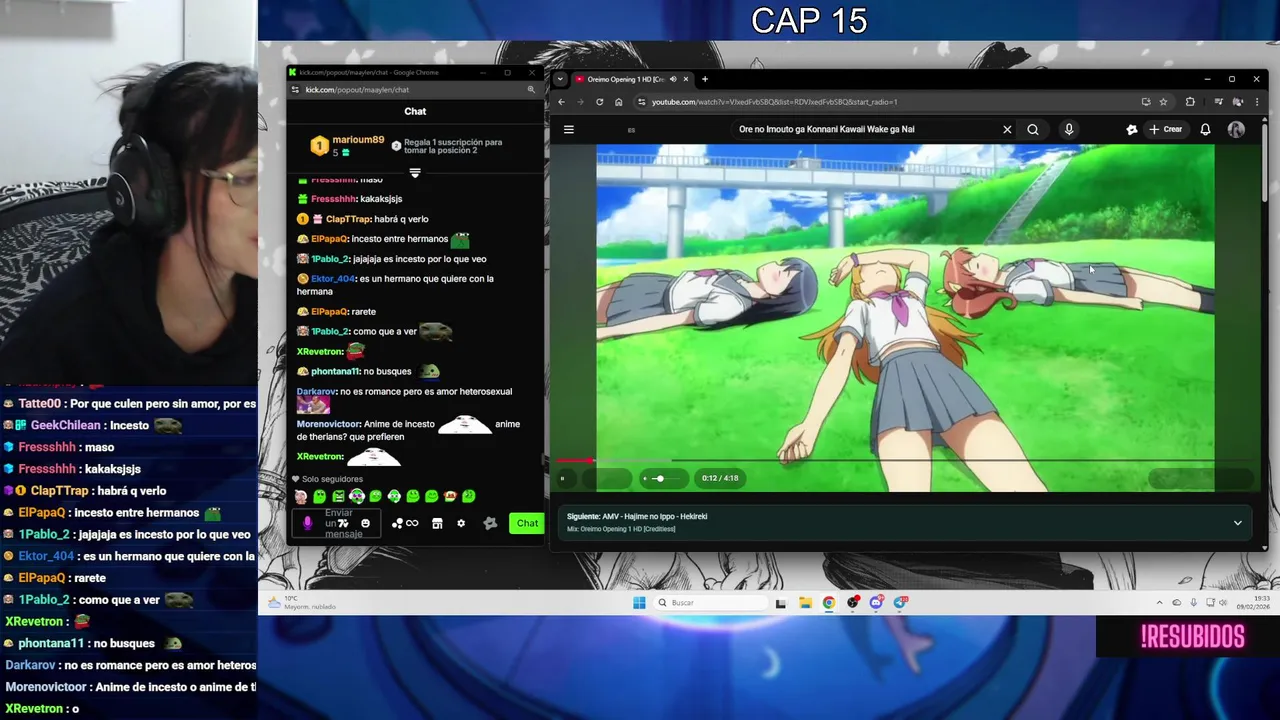This screenshot has width=1280, height=720.
Task: Click the Enviar un mensaje input field
Action: coord(337,523)
